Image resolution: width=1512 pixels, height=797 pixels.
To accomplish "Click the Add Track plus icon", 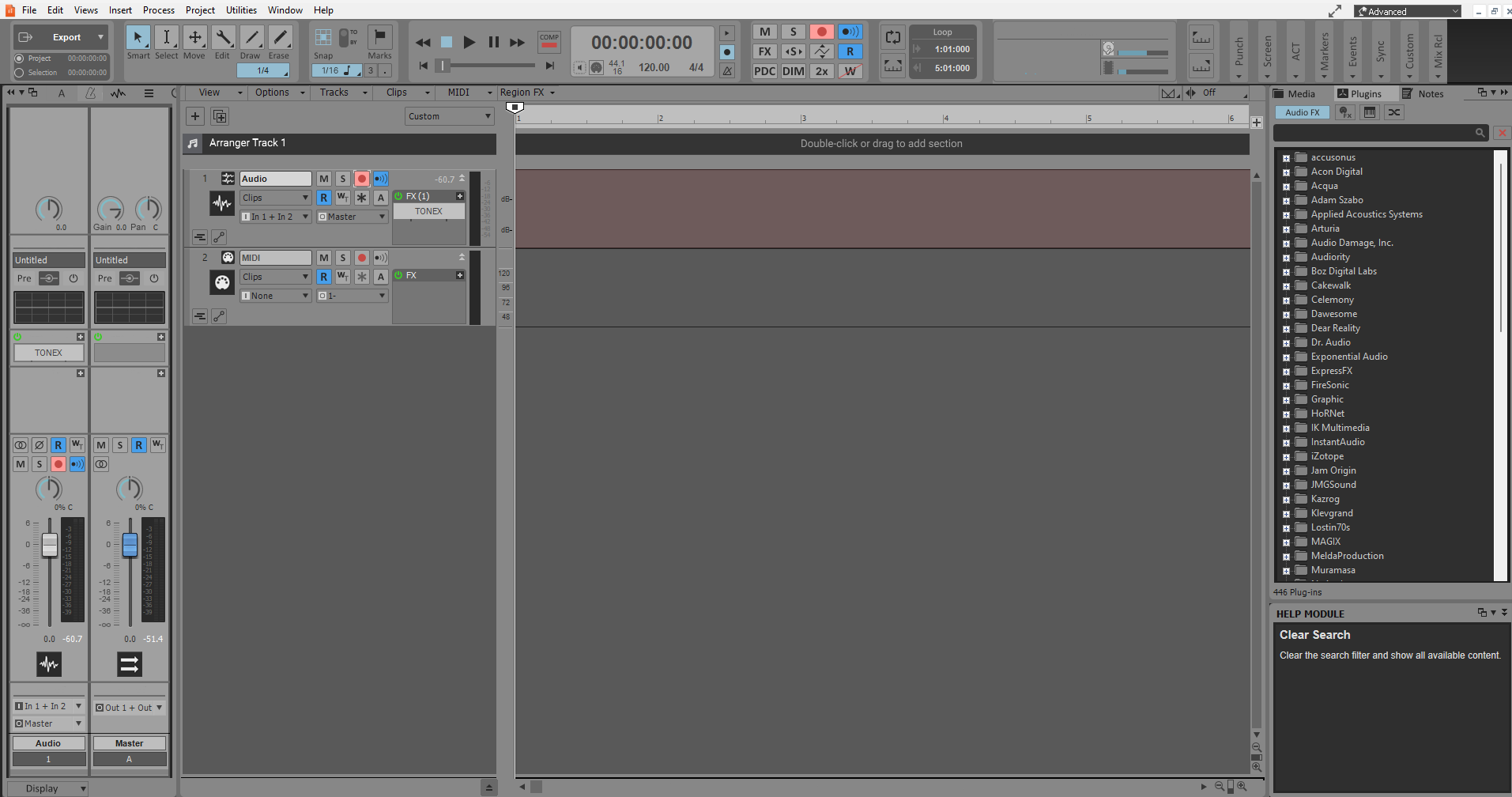I will click(195, 116).
